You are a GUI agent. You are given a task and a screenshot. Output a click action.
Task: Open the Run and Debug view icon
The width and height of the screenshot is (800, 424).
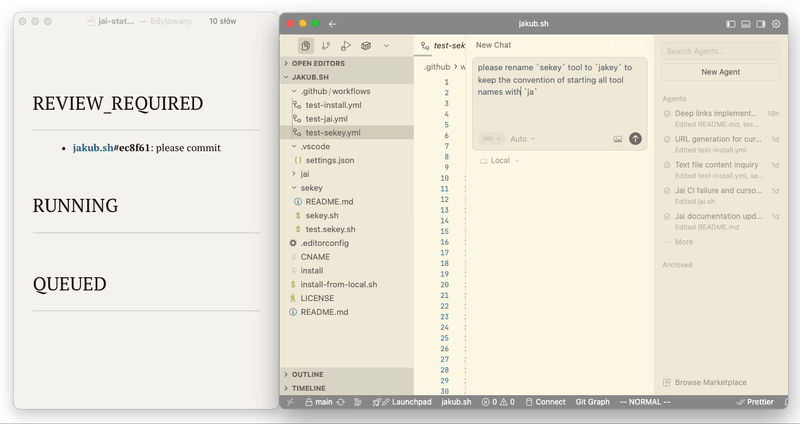[346, 46]
